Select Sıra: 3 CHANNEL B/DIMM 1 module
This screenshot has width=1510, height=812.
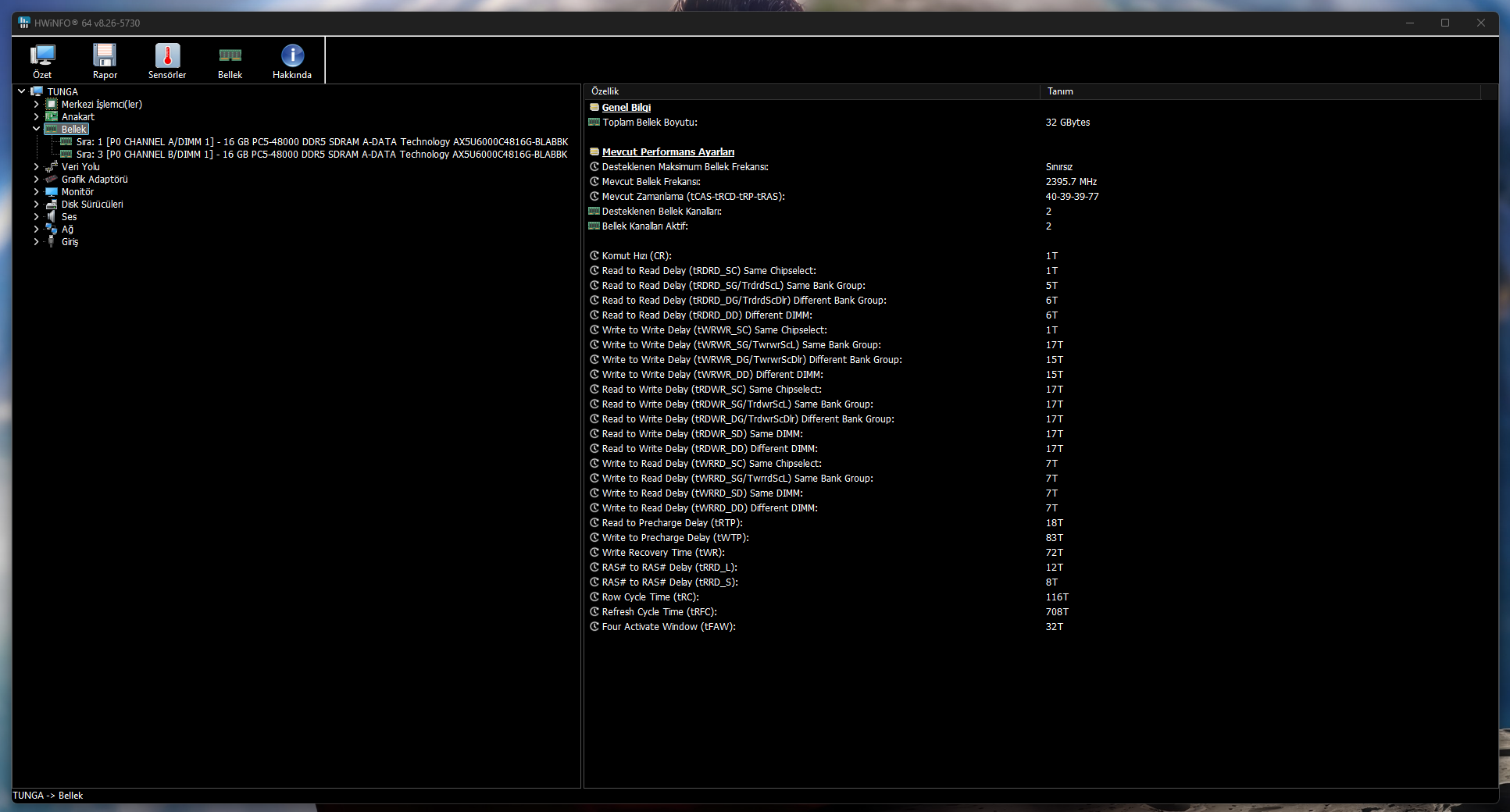point(322,154)
